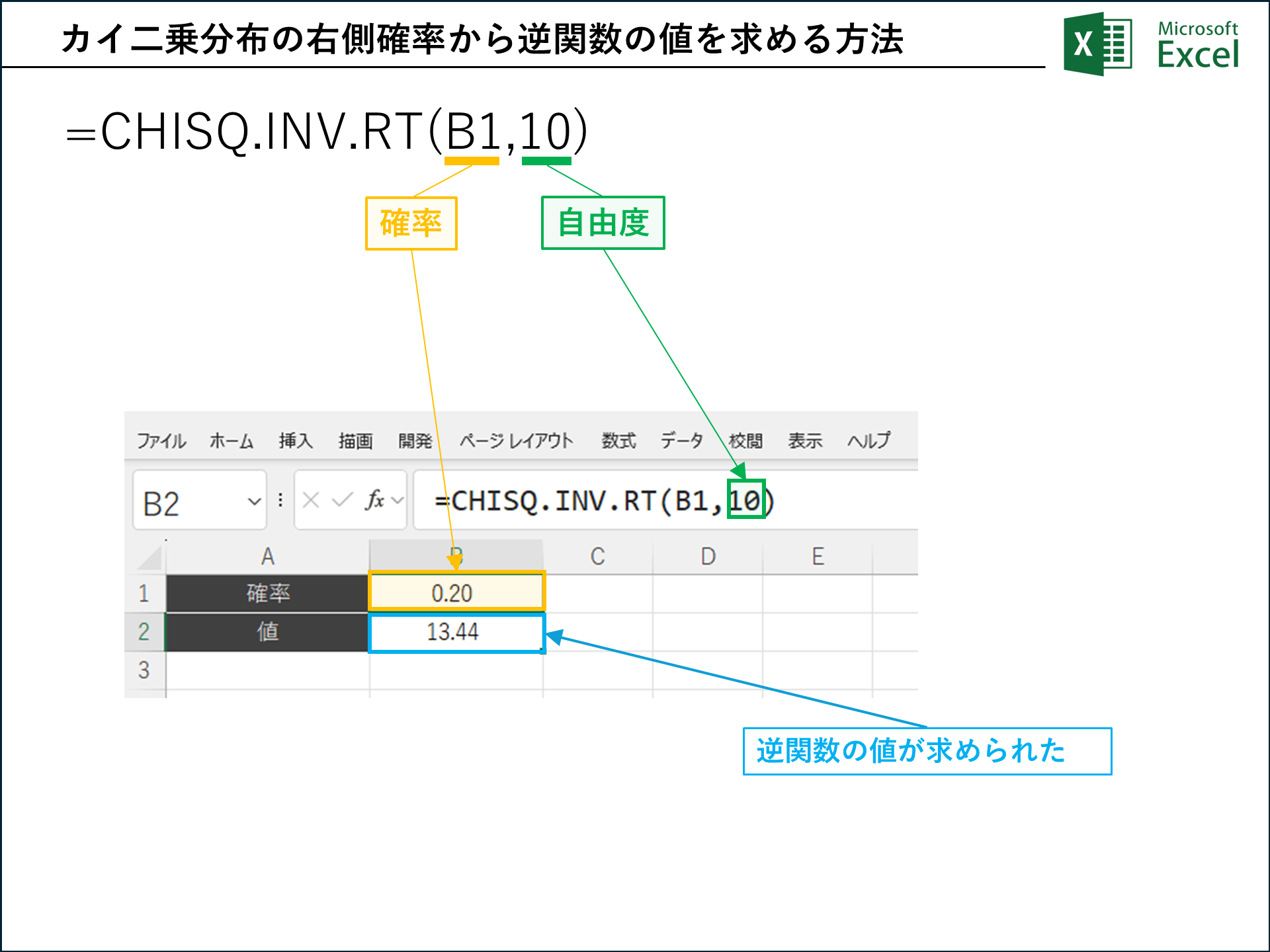Click the yellow 確率 callout label
This screenshot has width=1270, height=952.
tap(411, 223)
